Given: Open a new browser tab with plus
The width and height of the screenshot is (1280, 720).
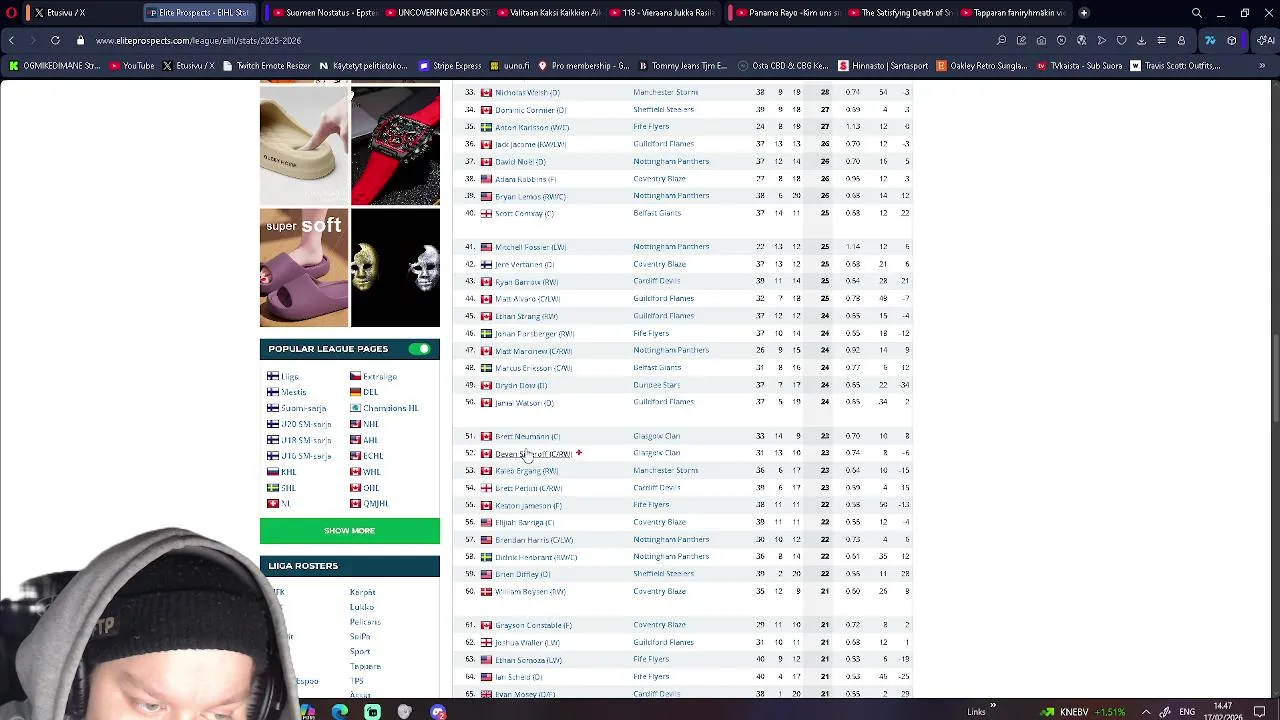Looking at the screenshot, I should (1083, 13).
